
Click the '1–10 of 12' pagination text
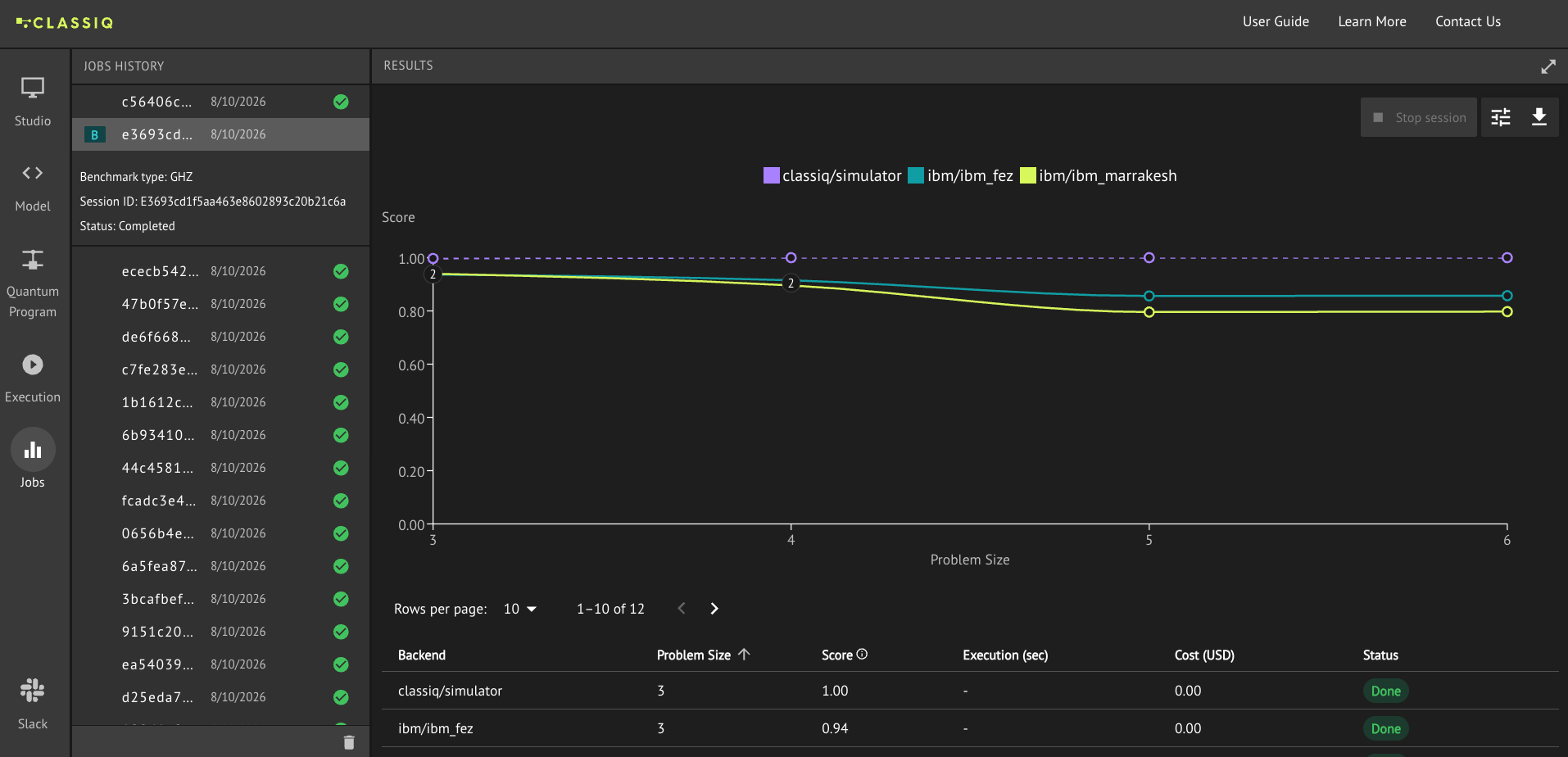point(610,609)
